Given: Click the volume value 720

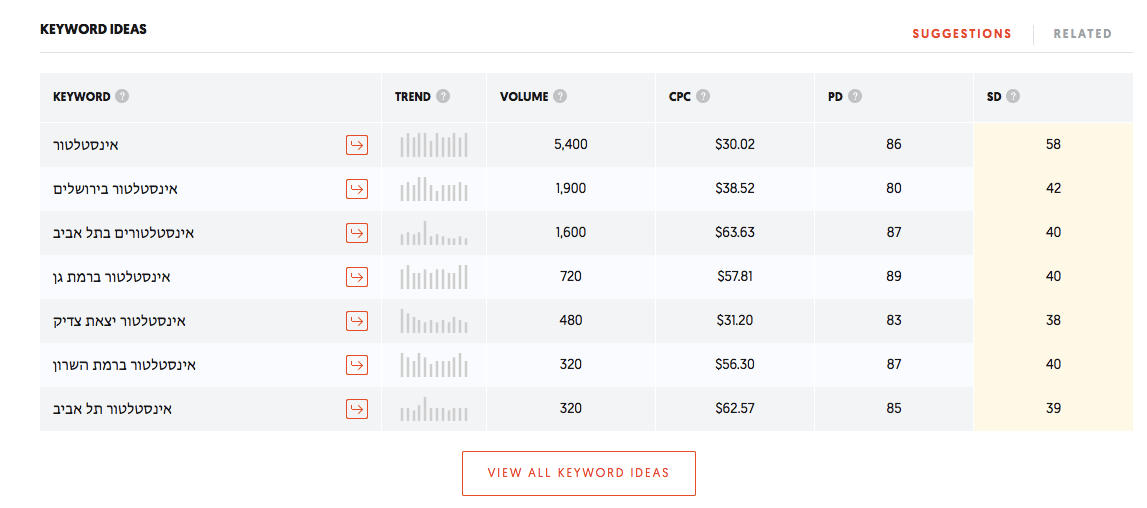Looking at the screenshot, I should pos(571,277).
